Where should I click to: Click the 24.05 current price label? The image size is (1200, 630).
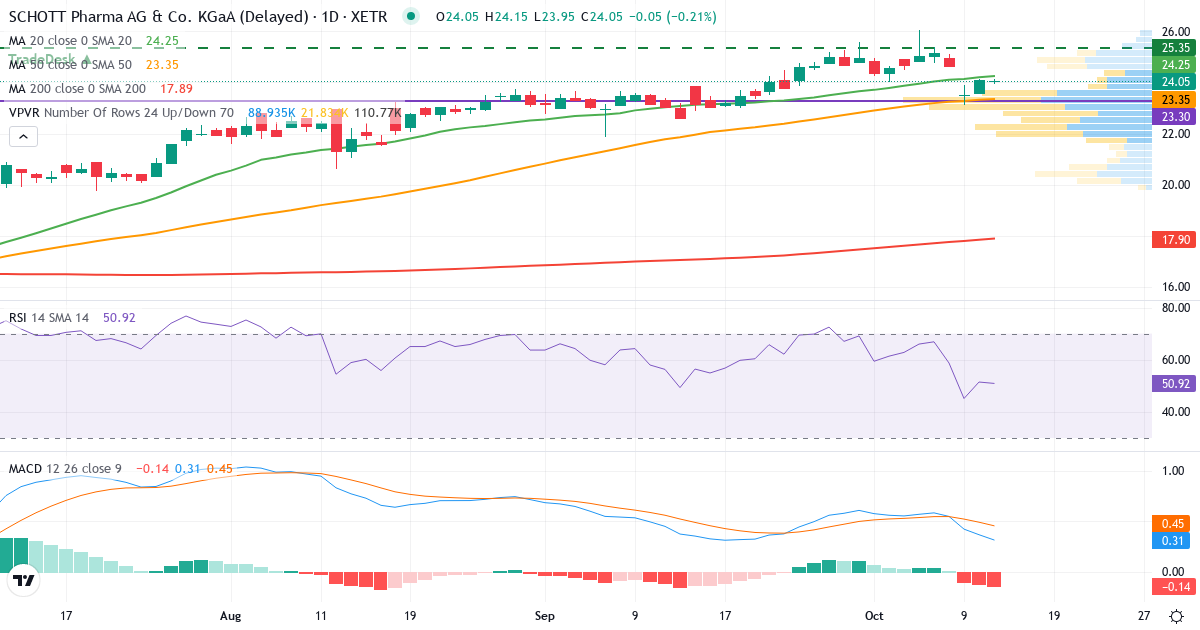tap(1172, 81)
